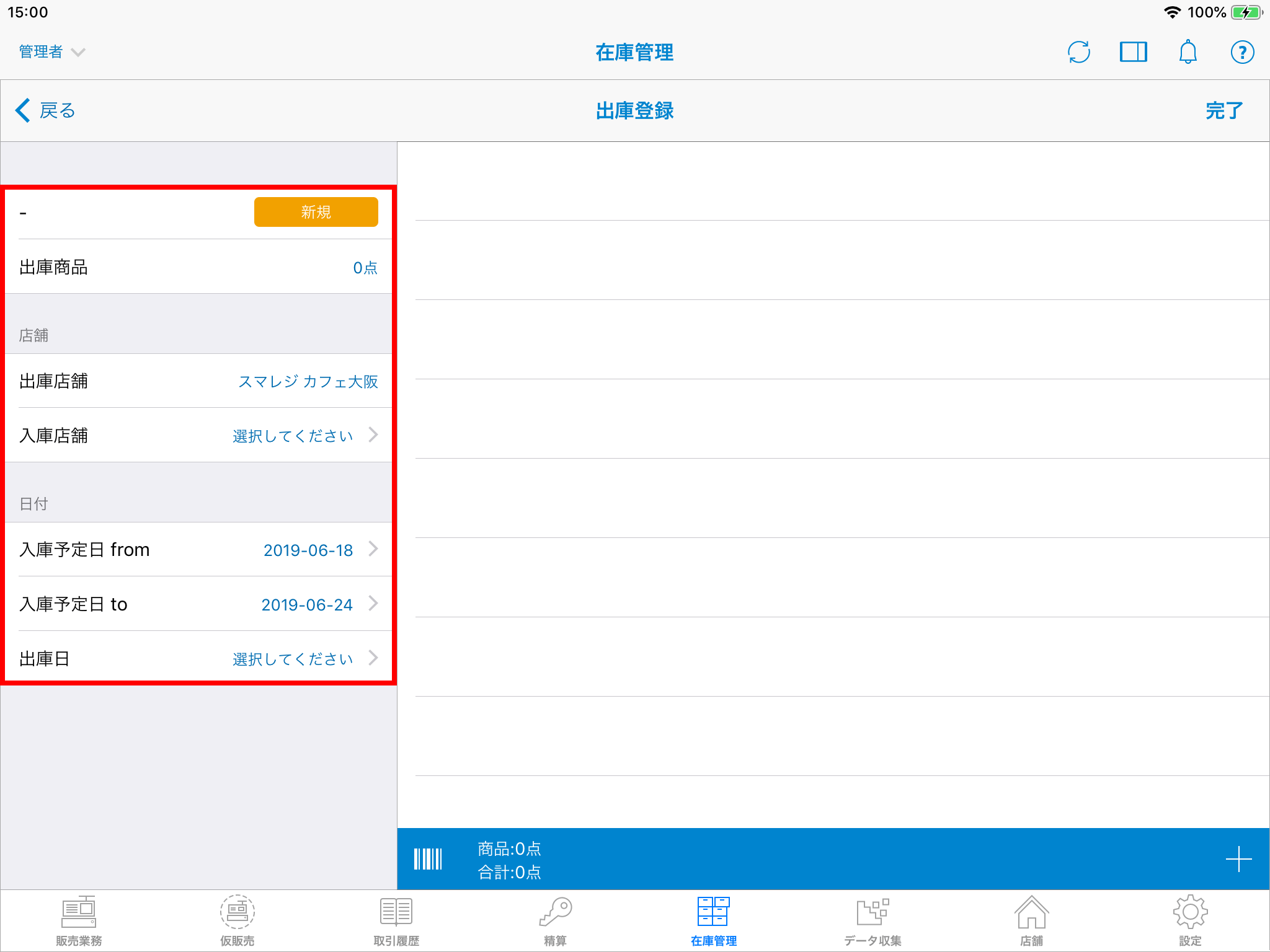Viewport: 1270px width, 952px height.
Task: Tap 出庫店舗 スマレジ カフェ大阪 value
Action: point(308,381)
